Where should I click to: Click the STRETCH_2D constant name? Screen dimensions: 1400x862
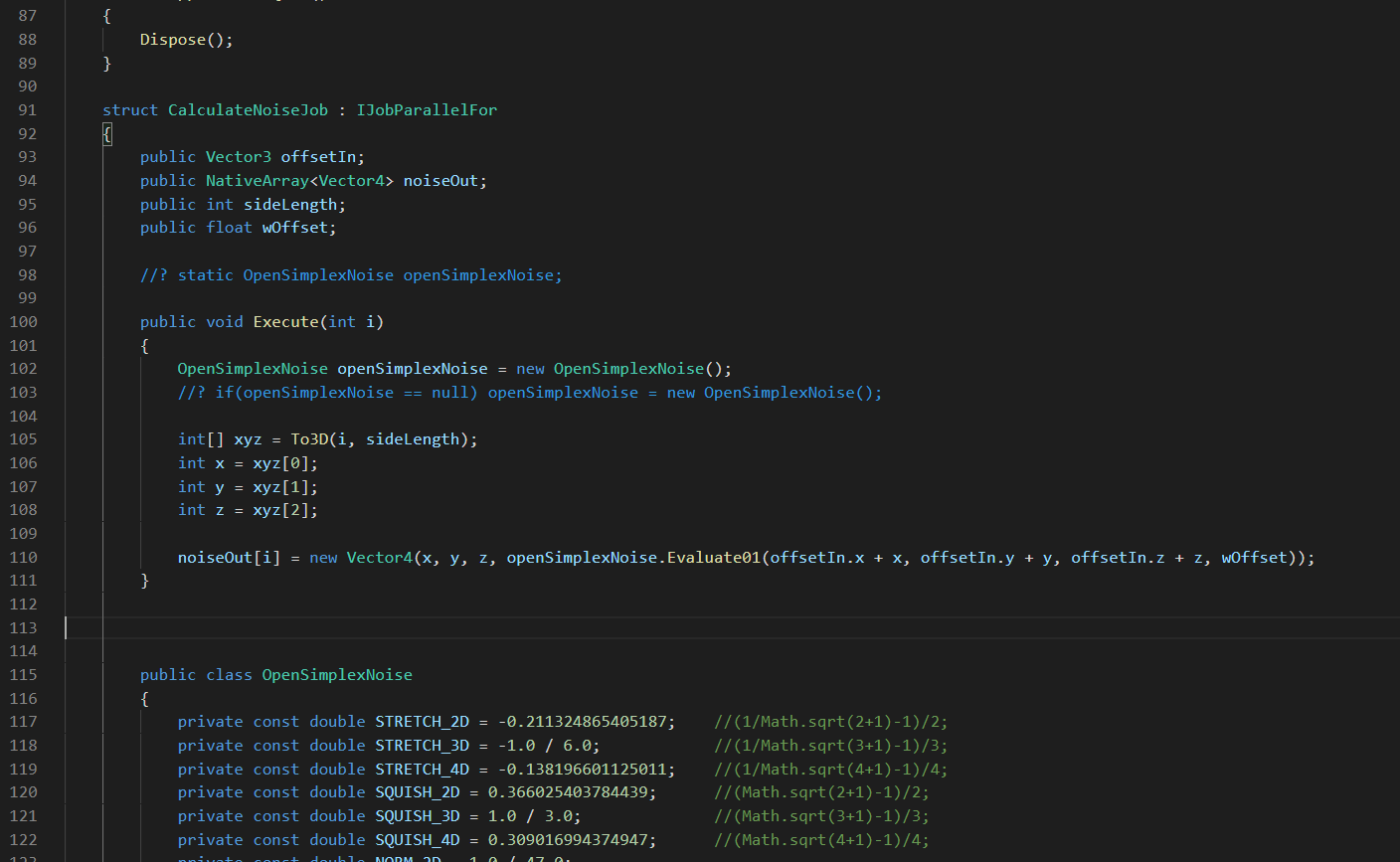coord(422,722)
